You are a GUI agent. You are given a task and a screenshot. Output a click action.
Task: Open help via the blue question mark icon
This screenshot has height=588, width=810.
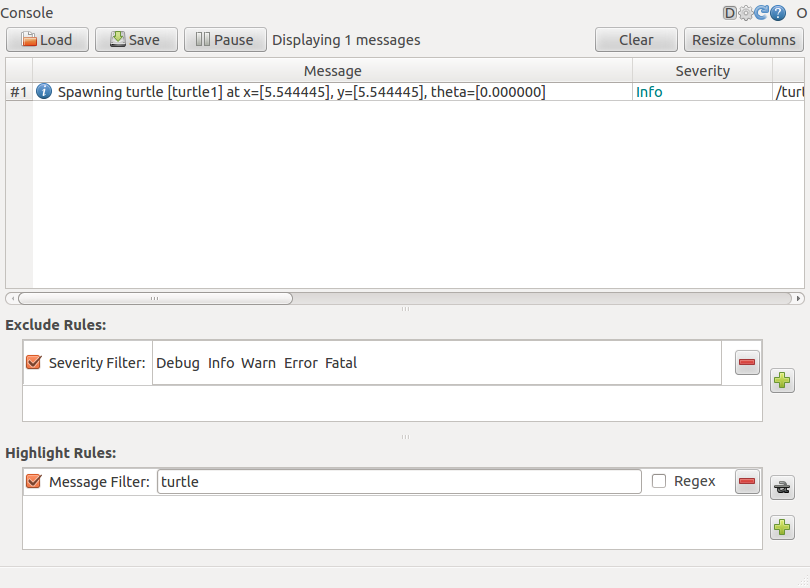[x=778, y=13]
